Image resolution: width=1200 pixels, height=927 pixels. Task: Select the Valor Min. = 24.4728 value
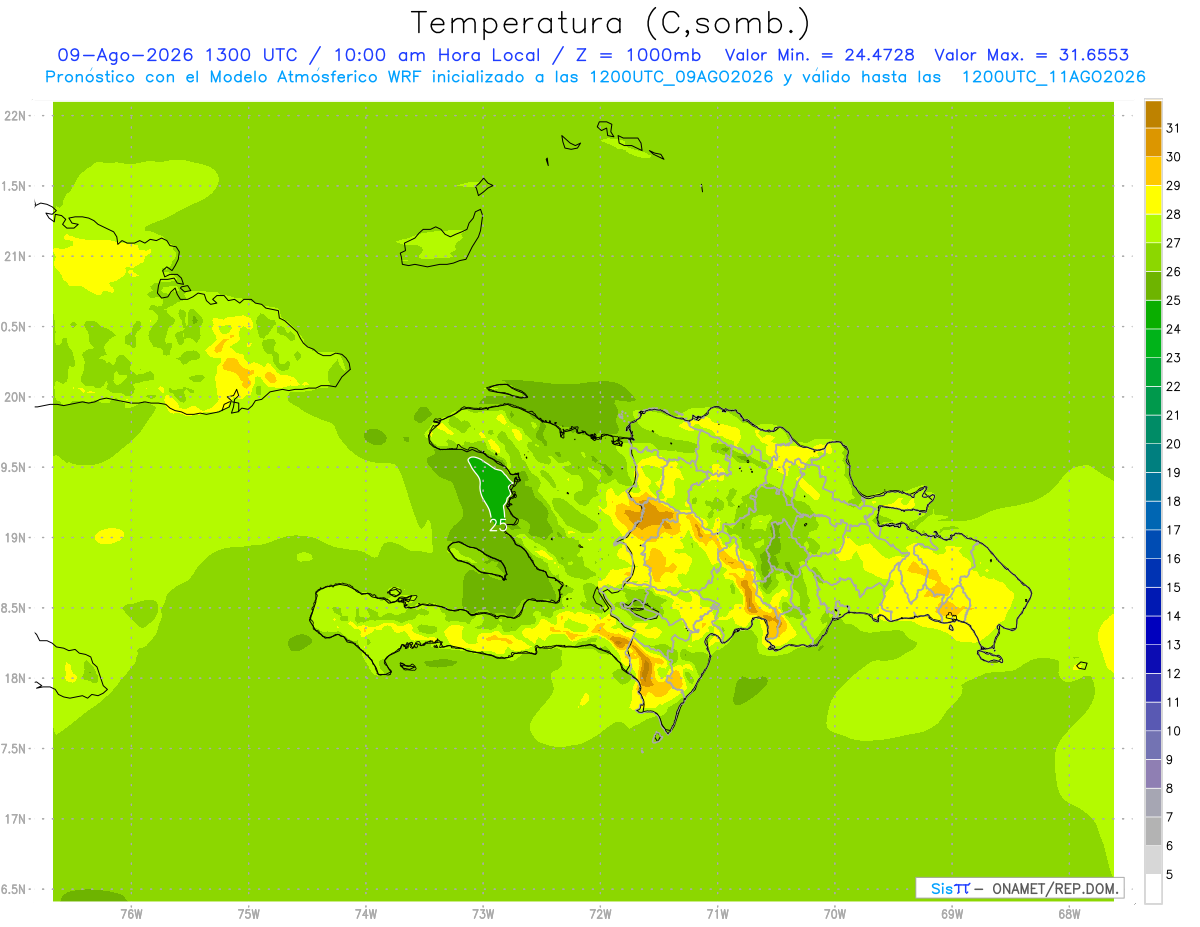coord(820,55)
